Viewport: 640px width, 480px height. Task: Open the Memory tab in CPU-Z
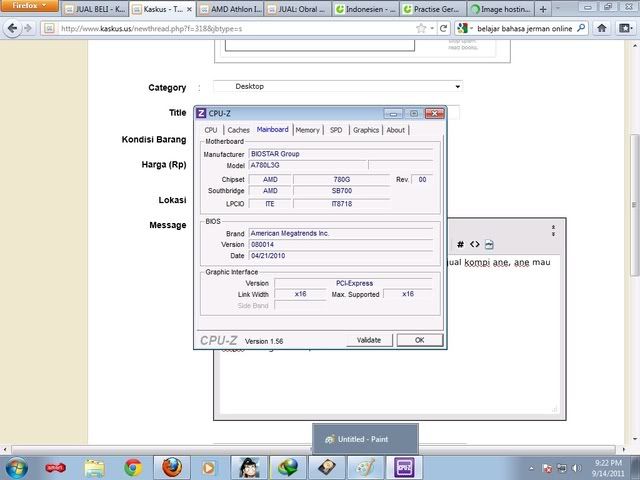(307, 130)
